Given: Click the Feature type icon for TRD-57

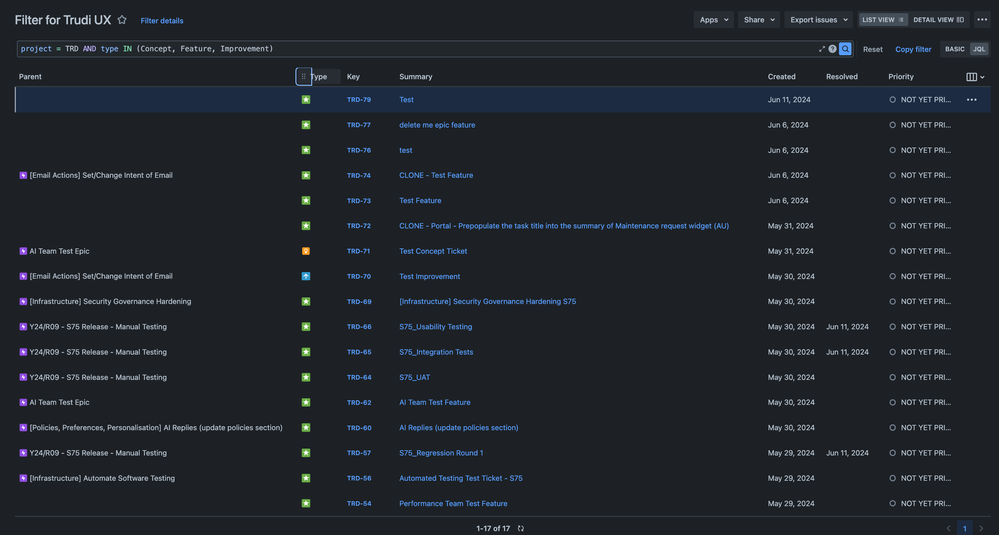Looking at the screenshot, I should (306, 453).
